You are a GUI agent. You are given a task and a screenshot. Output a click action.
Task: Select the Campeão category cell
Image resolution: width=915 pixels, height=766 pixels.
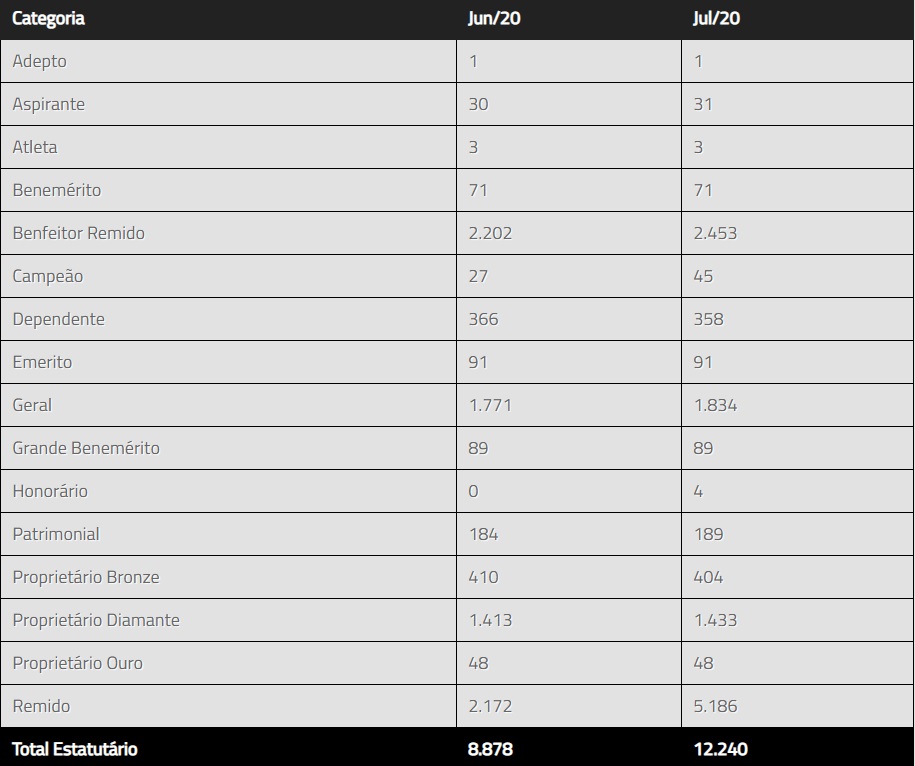pyautogui.click(x=48, y=276)
